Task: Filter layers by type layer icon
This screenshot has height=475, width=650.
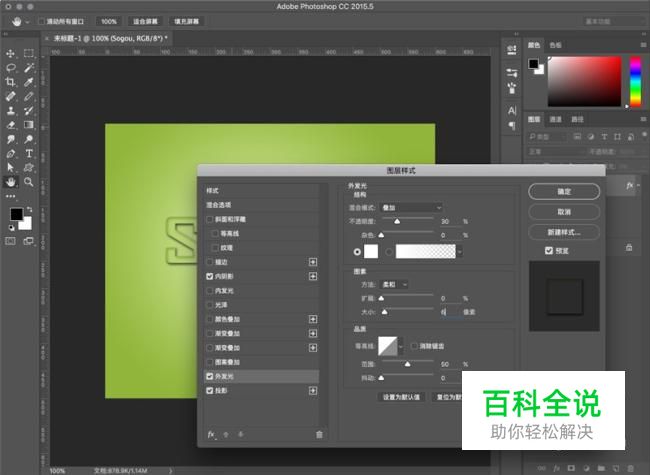Action: [x=604, y=136]
